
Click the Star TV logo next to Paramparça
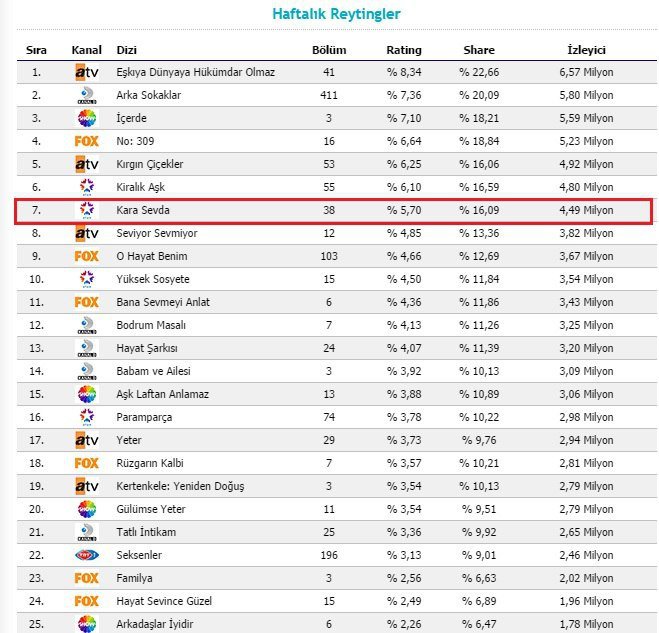87,417
